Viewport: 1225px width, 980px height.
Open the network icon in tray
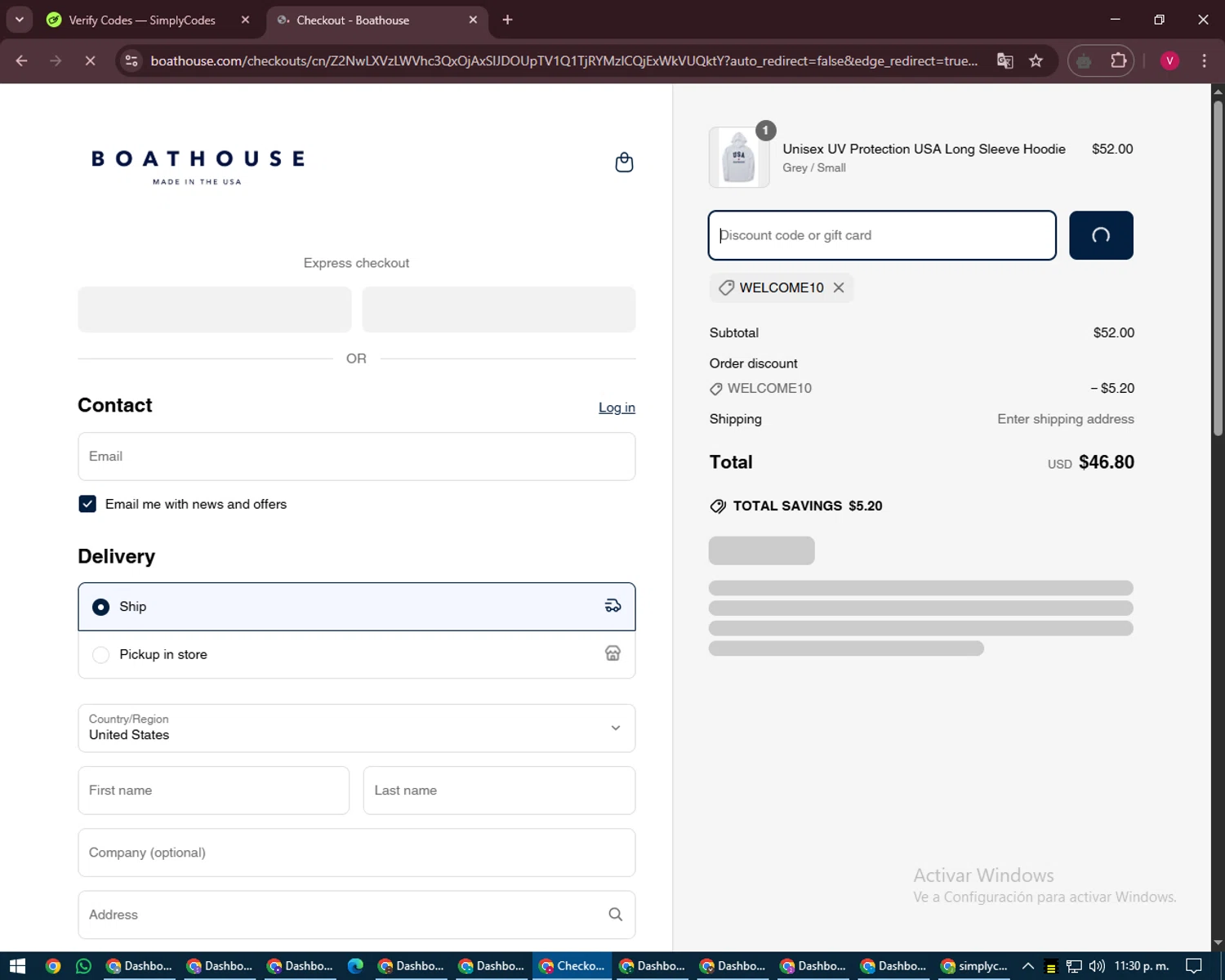click(1074, 966)
